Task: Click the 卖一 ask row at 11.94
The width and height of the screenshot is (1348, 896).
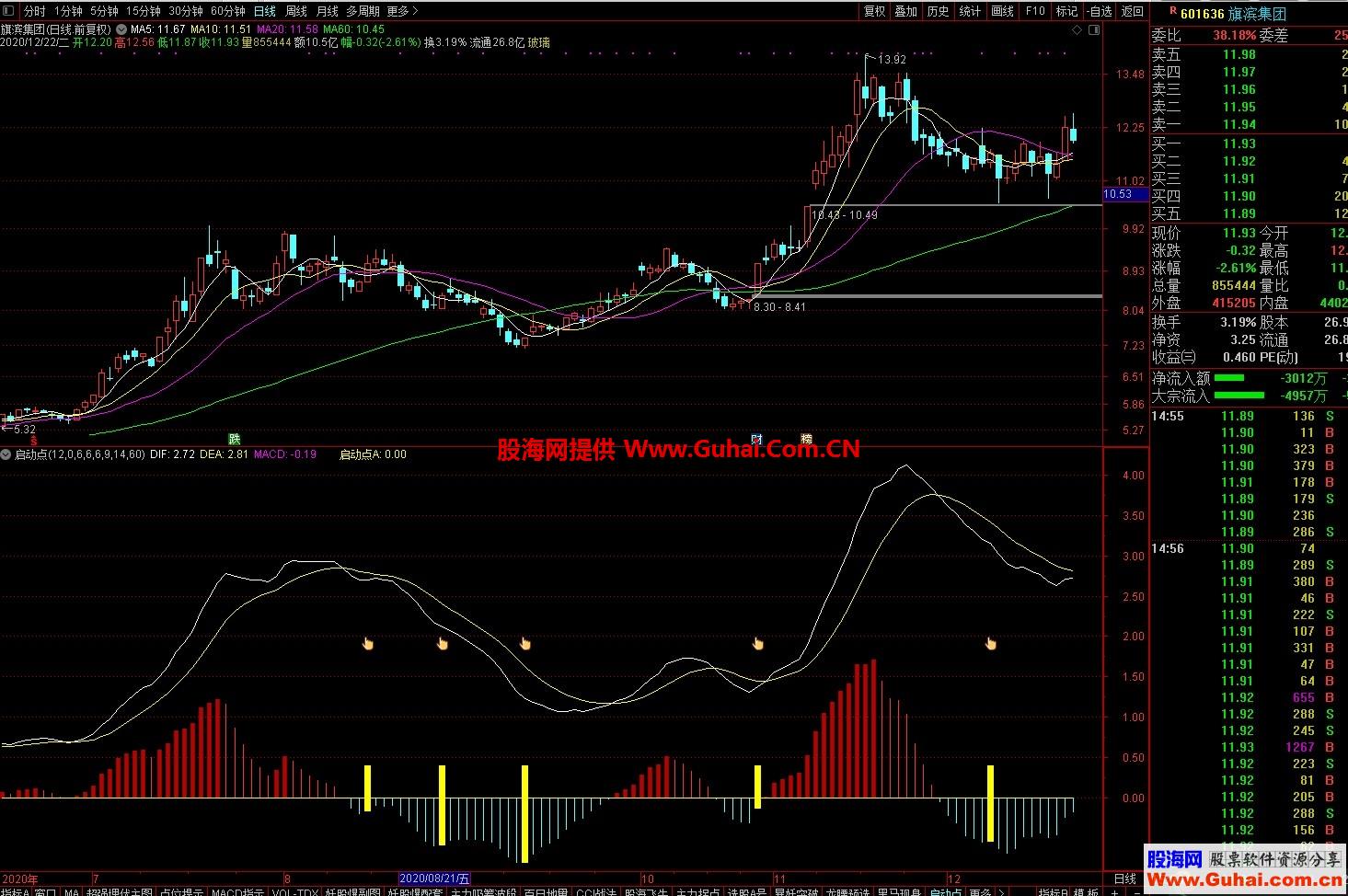Action: (x=1250, y=124)
